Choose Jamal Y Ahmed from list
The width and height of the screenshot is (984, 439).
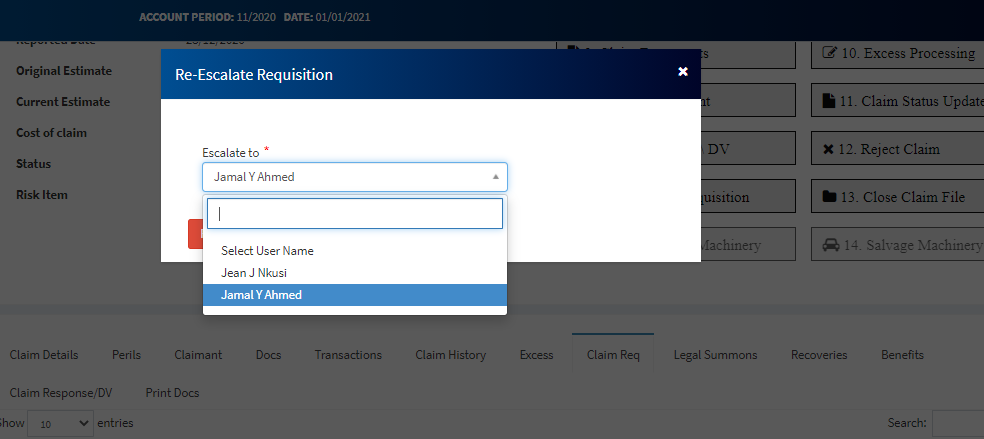[x=261, y=295]
